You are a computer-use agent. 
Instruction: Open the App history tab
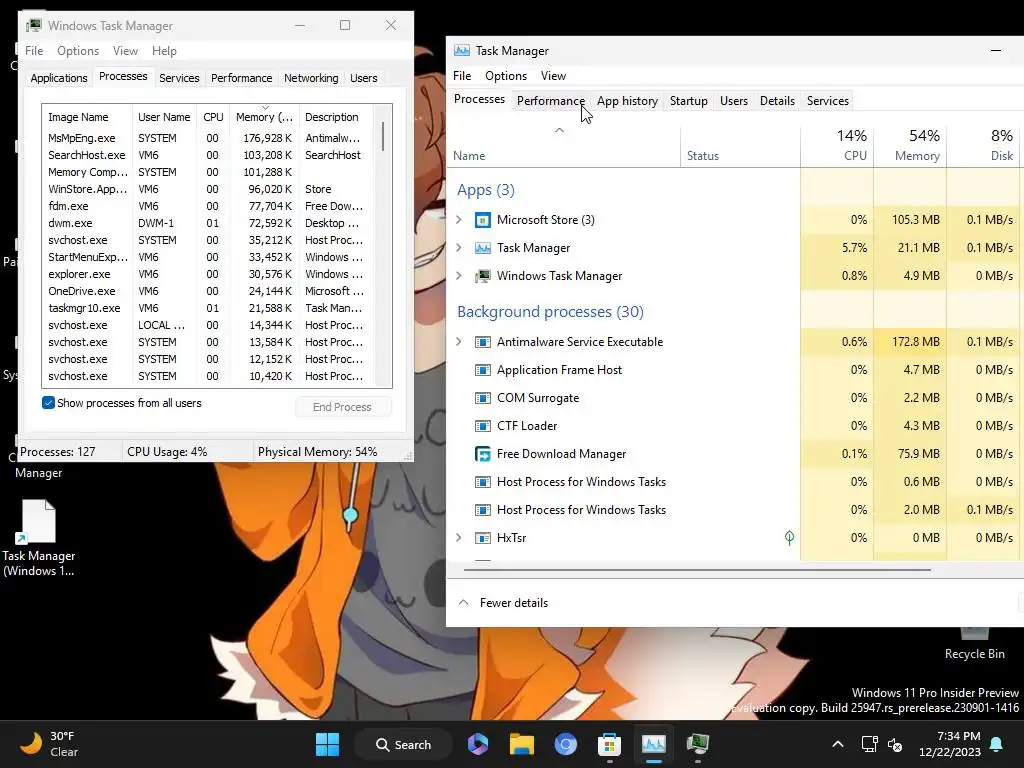click(x=627, y=101)
